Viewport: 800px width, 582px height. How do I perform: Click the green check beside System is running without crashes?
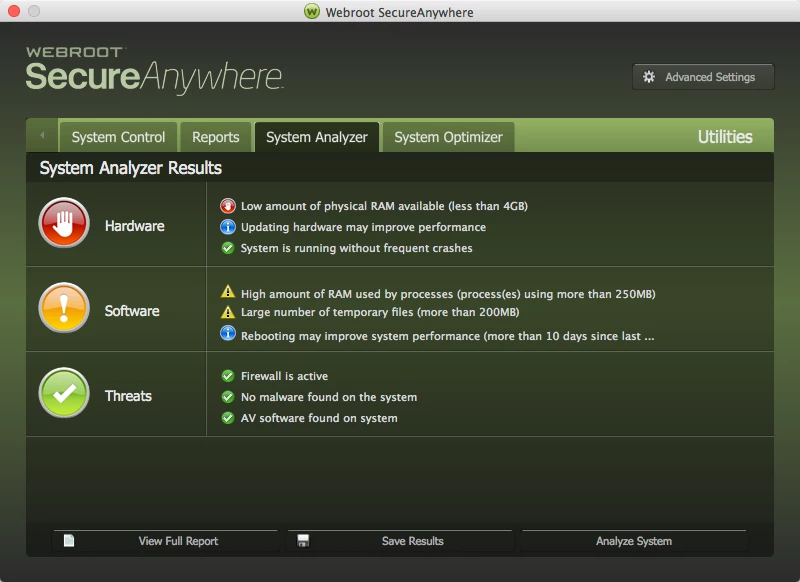(x=228, y=248)
